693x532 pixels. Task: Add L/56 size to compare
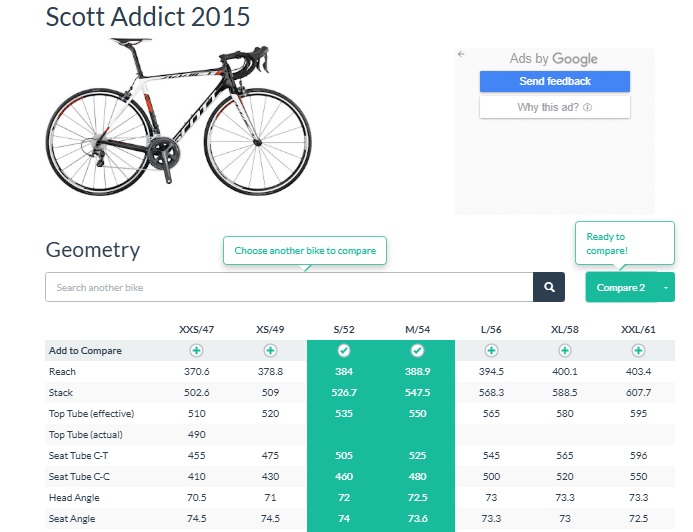(491, 351)
